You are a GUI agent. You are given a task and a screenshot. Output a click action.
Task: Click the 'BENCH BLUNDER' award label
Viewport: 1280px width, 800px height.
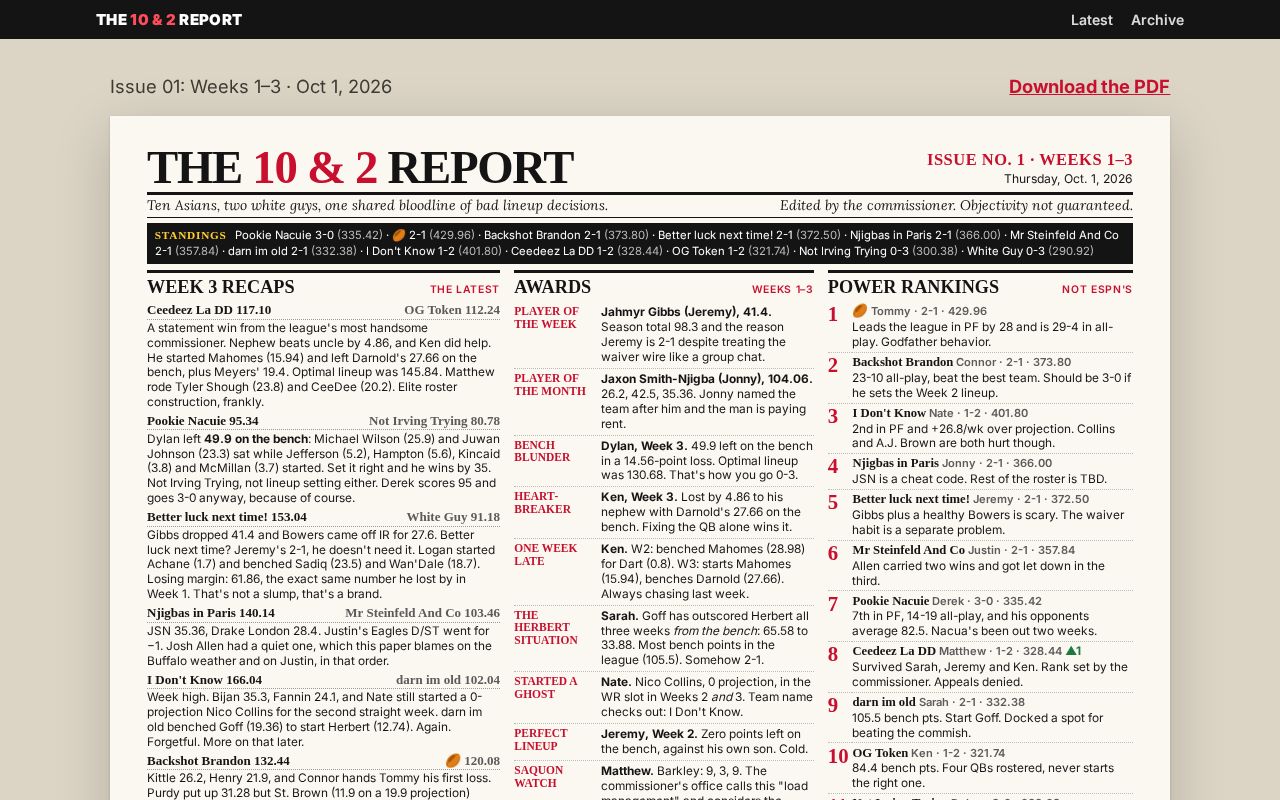[542, 451]
